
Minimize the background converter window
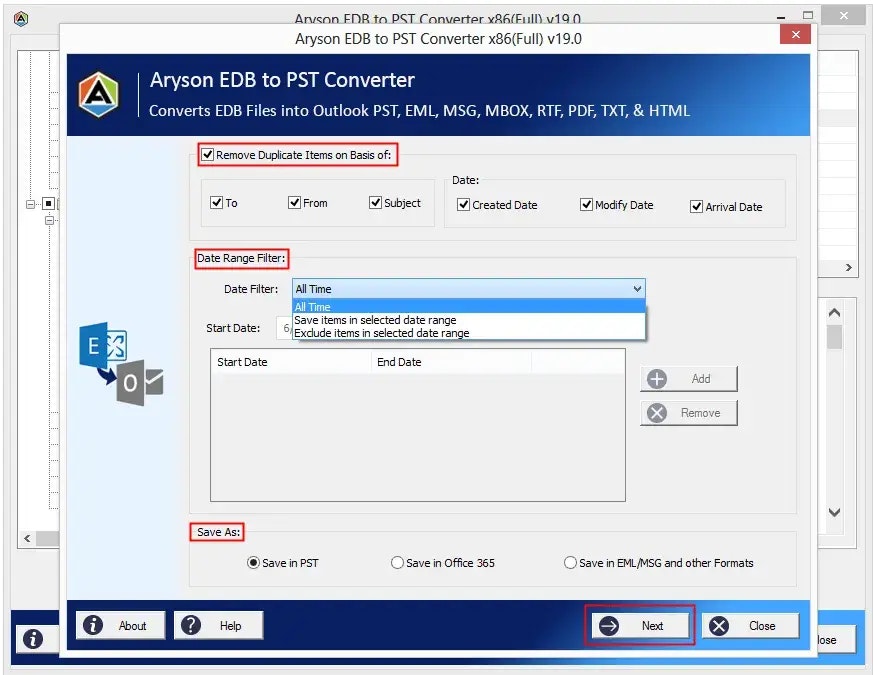[781, 17]
